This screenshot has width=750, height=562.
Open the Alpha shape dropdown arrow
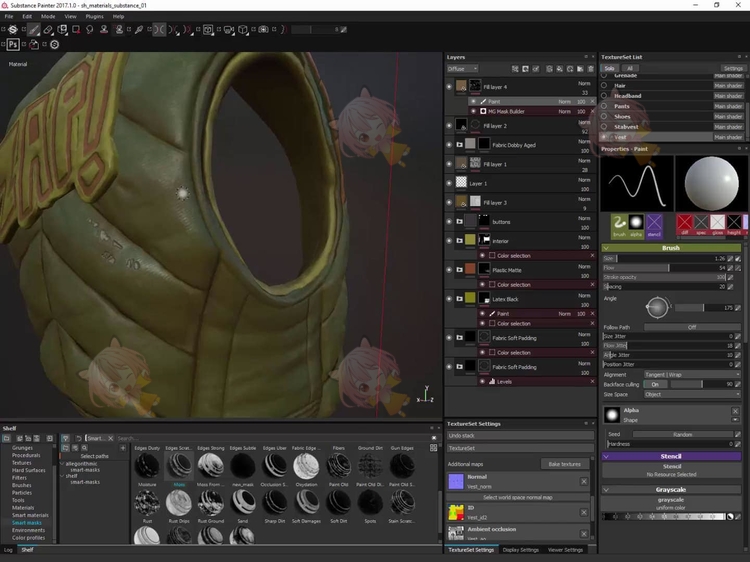pos(735,420)
